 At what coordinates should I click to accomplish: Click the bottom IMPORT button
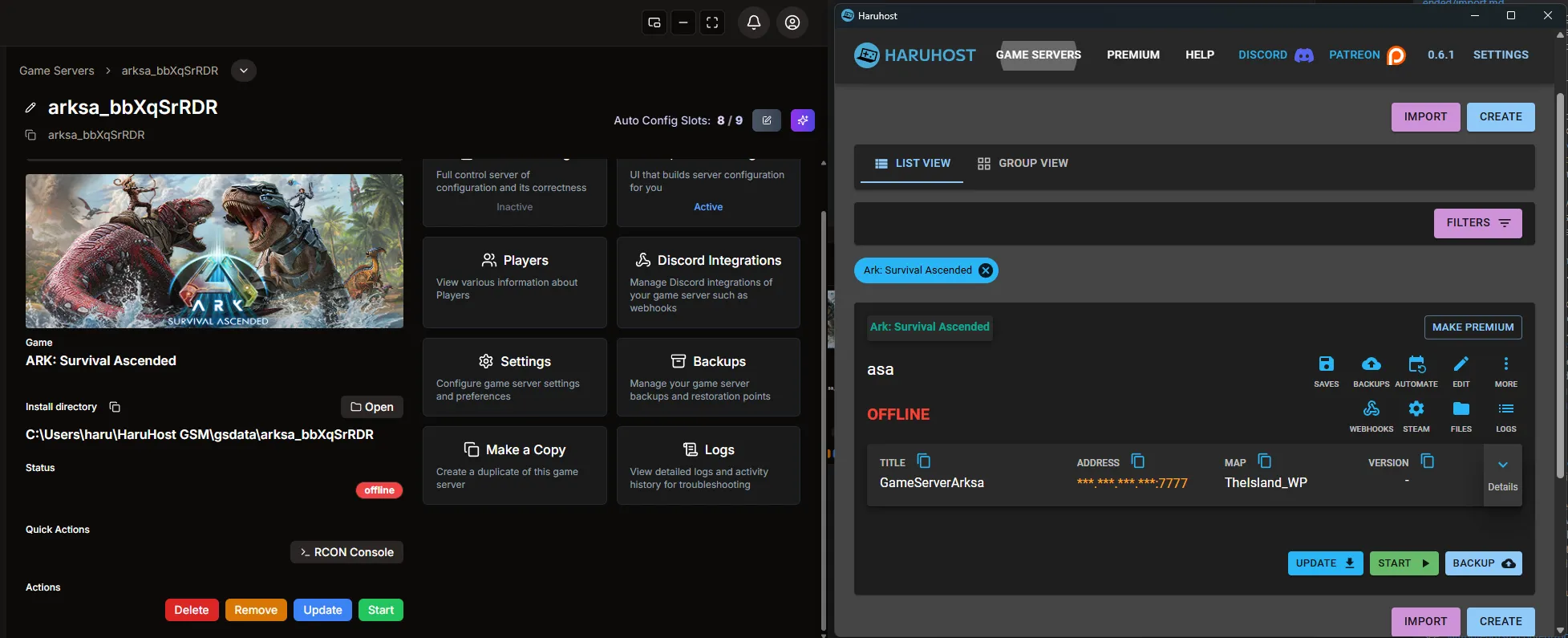[x=1425, y=622]
